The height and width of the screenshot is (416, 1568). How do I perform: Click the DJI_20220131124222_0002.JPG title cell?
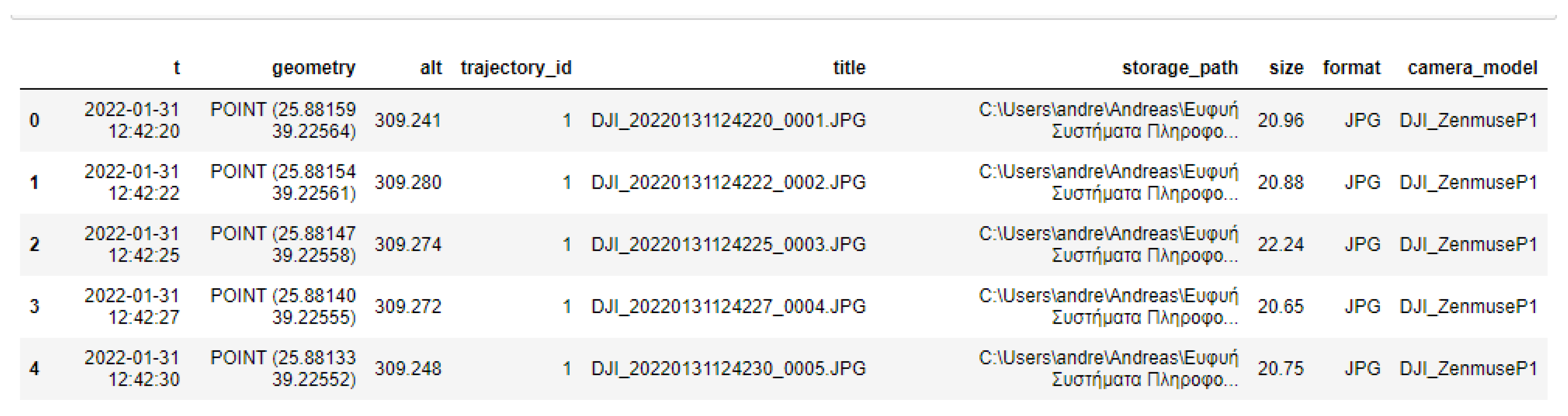[728, 182]
